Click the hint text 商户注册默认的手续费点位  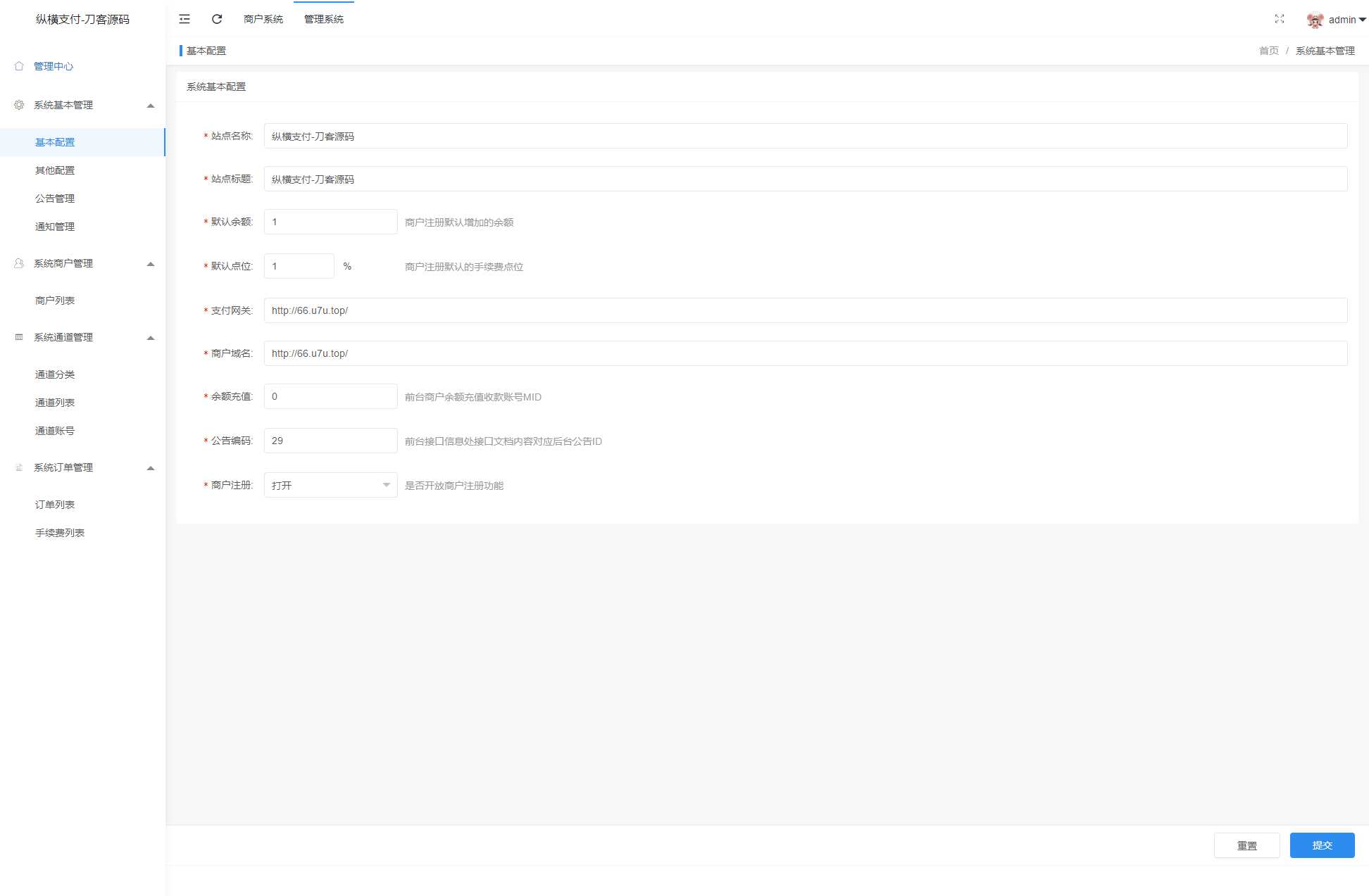(464, 267)
